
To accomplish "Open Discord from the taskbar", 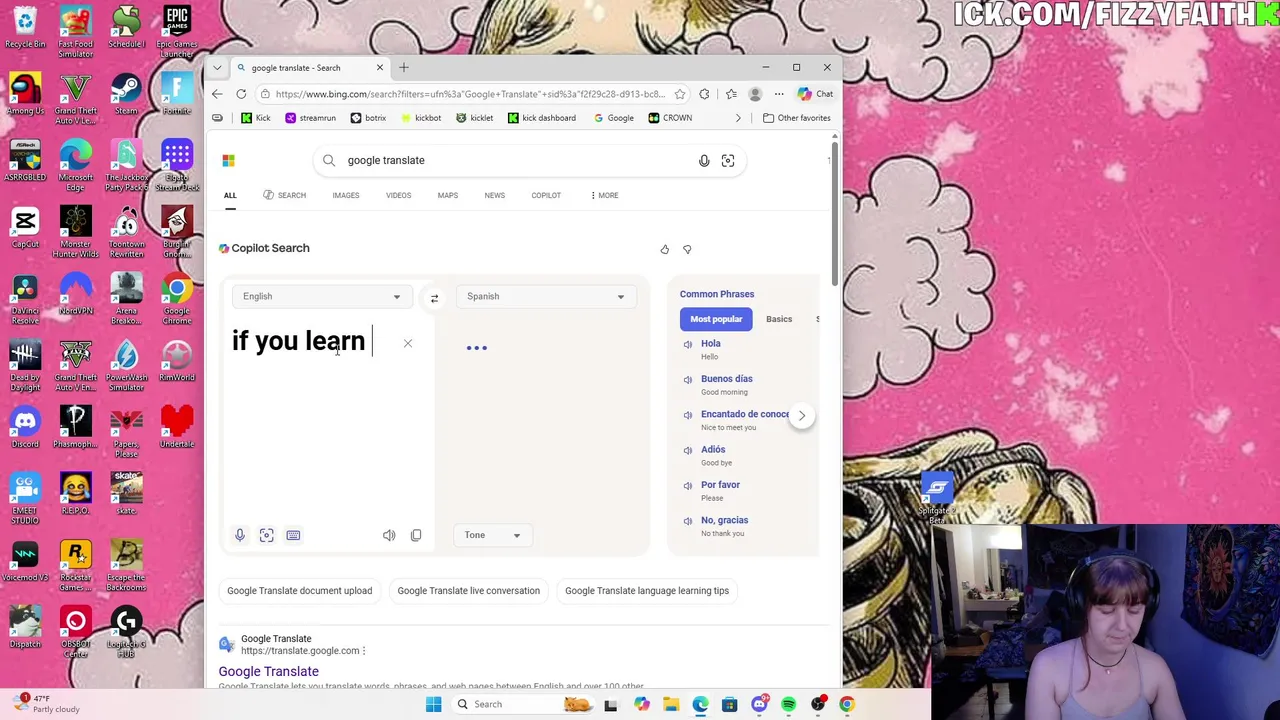I will pyautogui.click(x=759, y=704).
